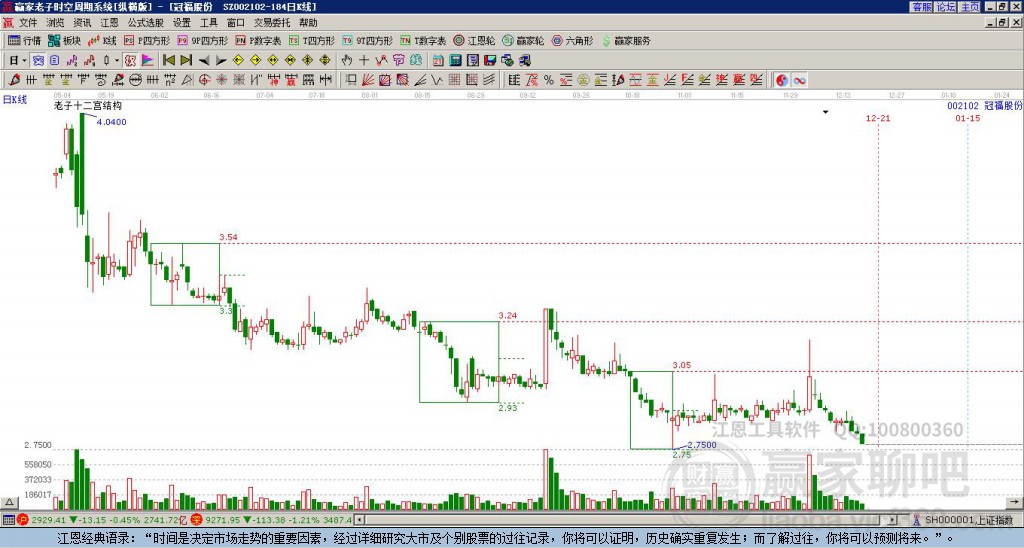Select the circled 金 golden ratio tool
This screenshot has height=548, width=1024.
[x=583, y=80]
